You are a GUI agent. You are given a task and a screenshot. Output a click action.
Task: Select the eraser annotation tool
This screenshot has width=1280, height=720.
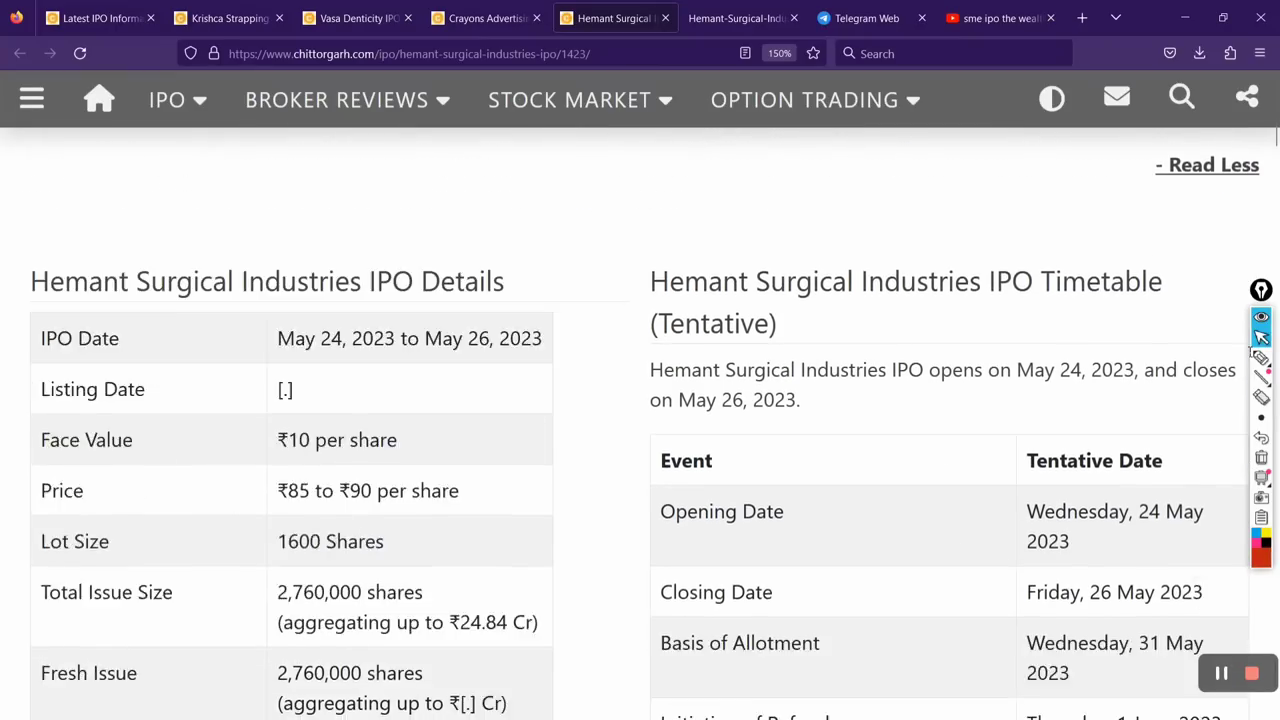click(1261, 397)
